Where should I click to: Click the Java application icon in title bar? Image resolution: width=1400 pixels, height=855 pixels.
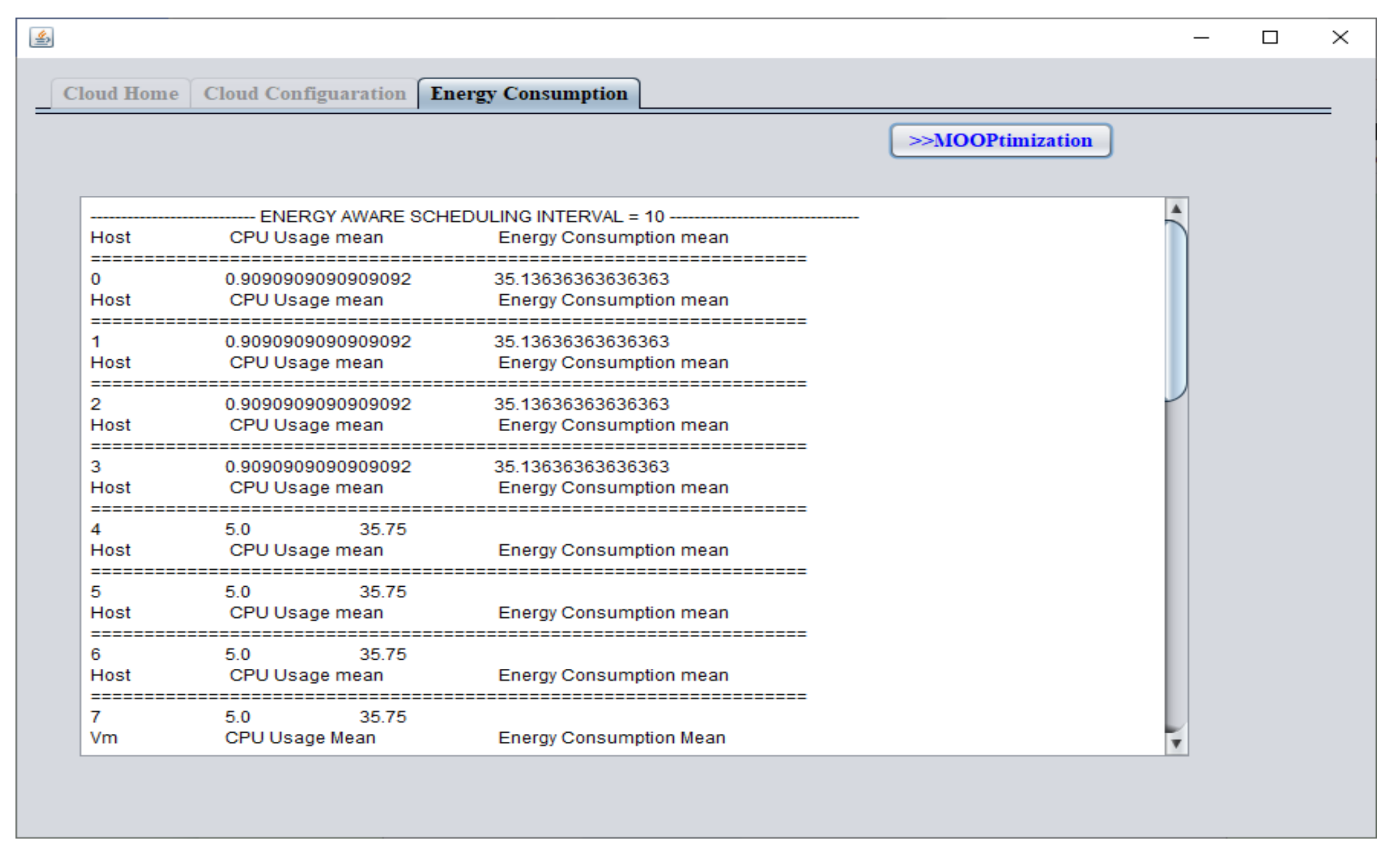[41, 38]
